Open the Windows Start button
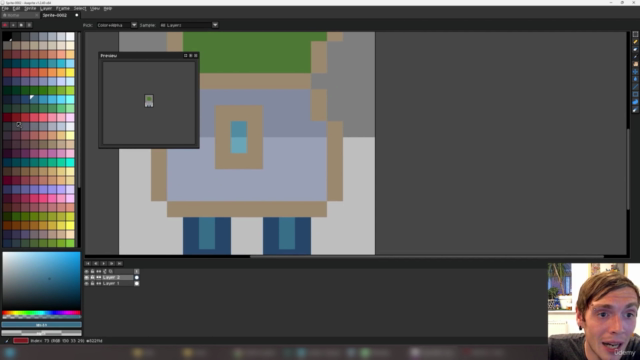The image size is (640, 360). (10, 353)
